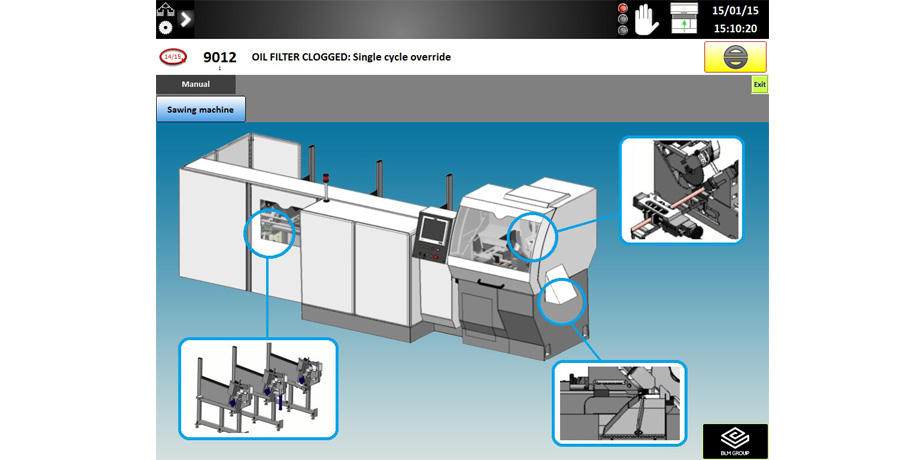Viewport: 924px width, 460px height.
Task: Open the bar loader detail thumbnail
Action: pyautogui.click(x=258, y=388)
